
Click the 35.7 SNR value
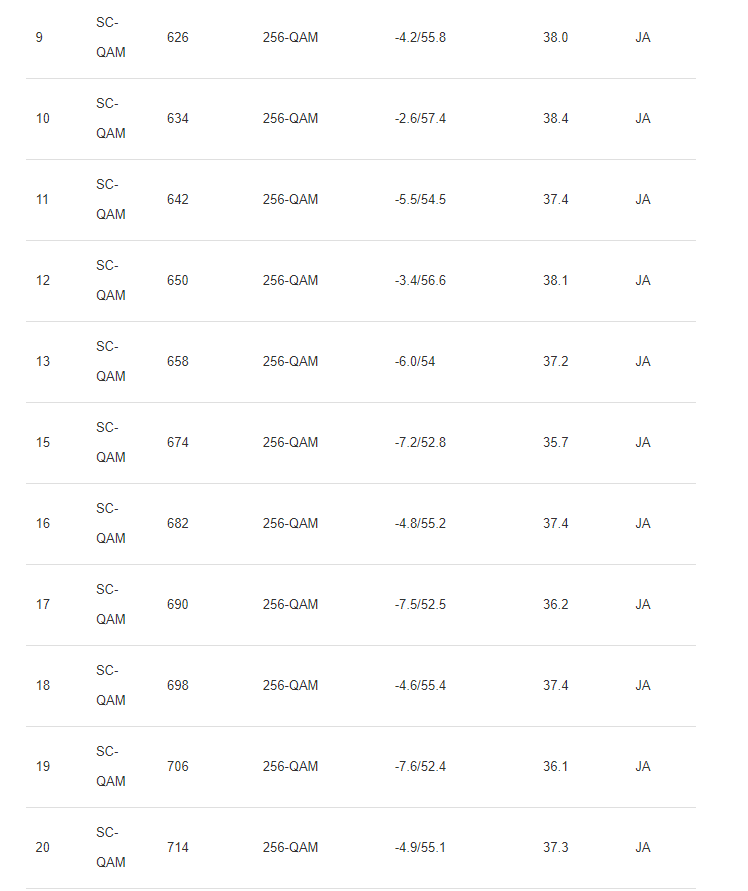click(556, 442)
